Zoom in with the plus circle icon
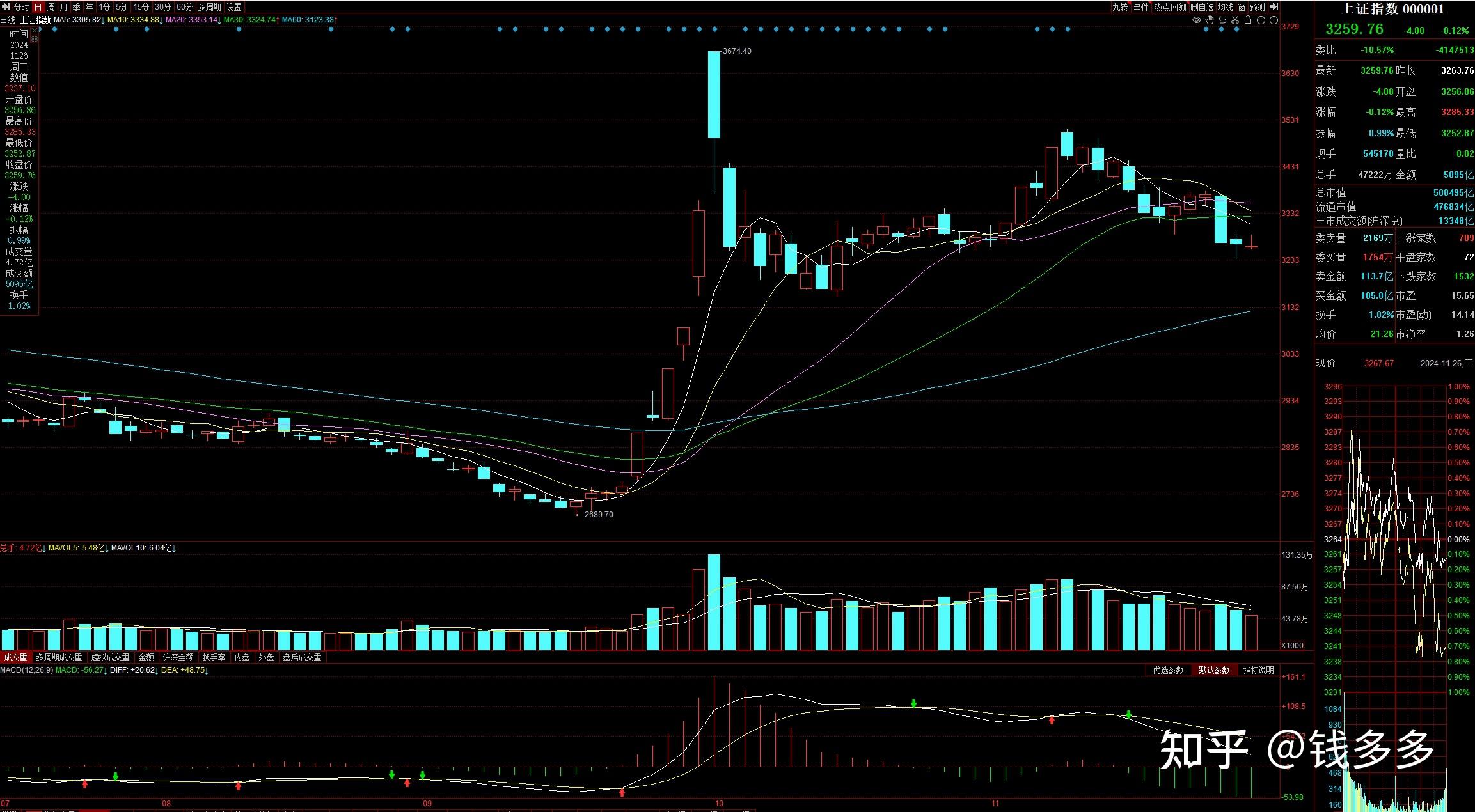This screenshot has width=1475, height=812. pos(1261,20)
